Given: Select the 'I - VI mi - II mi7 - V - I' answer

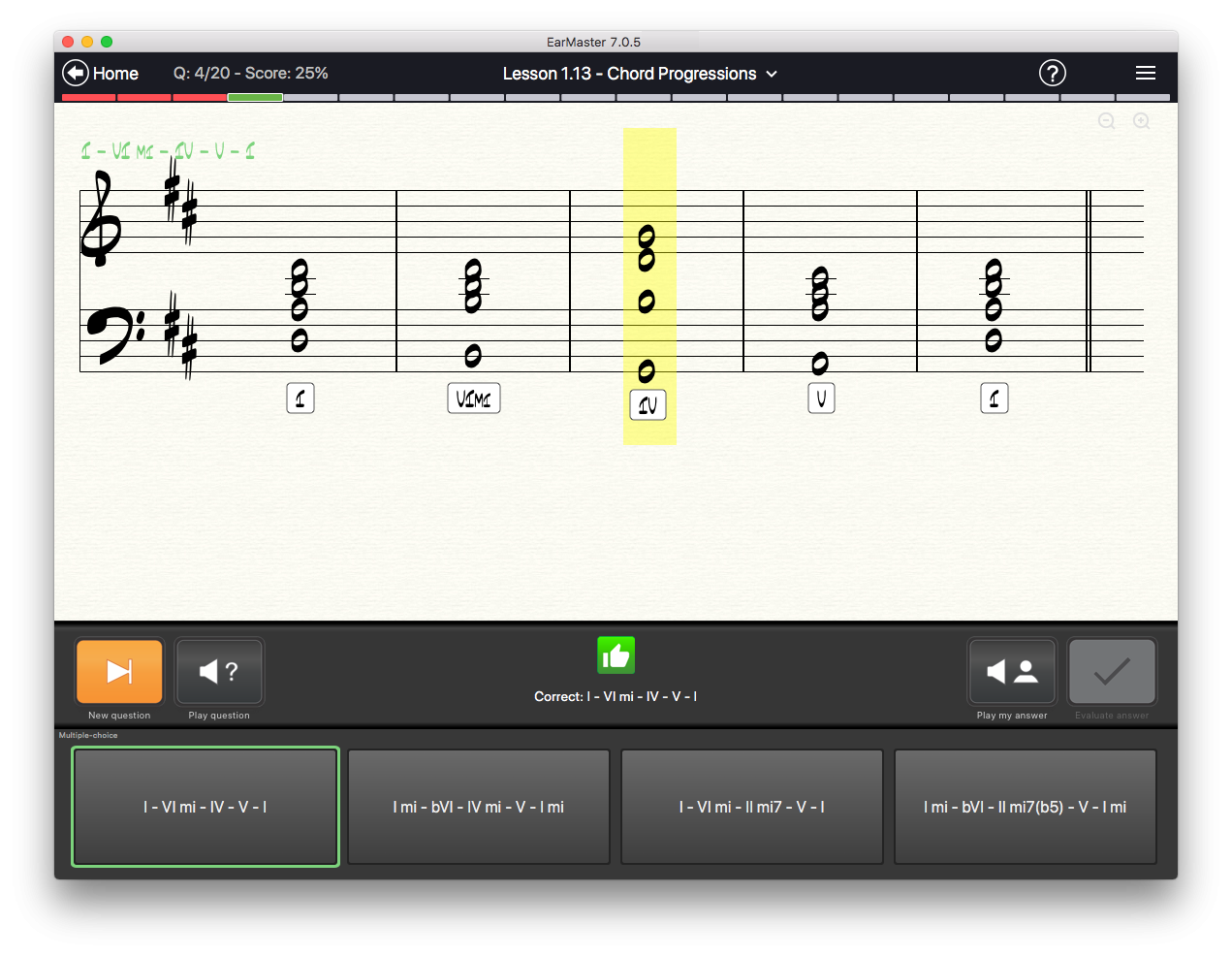Looking at the screenshot, I should (751, 806).
